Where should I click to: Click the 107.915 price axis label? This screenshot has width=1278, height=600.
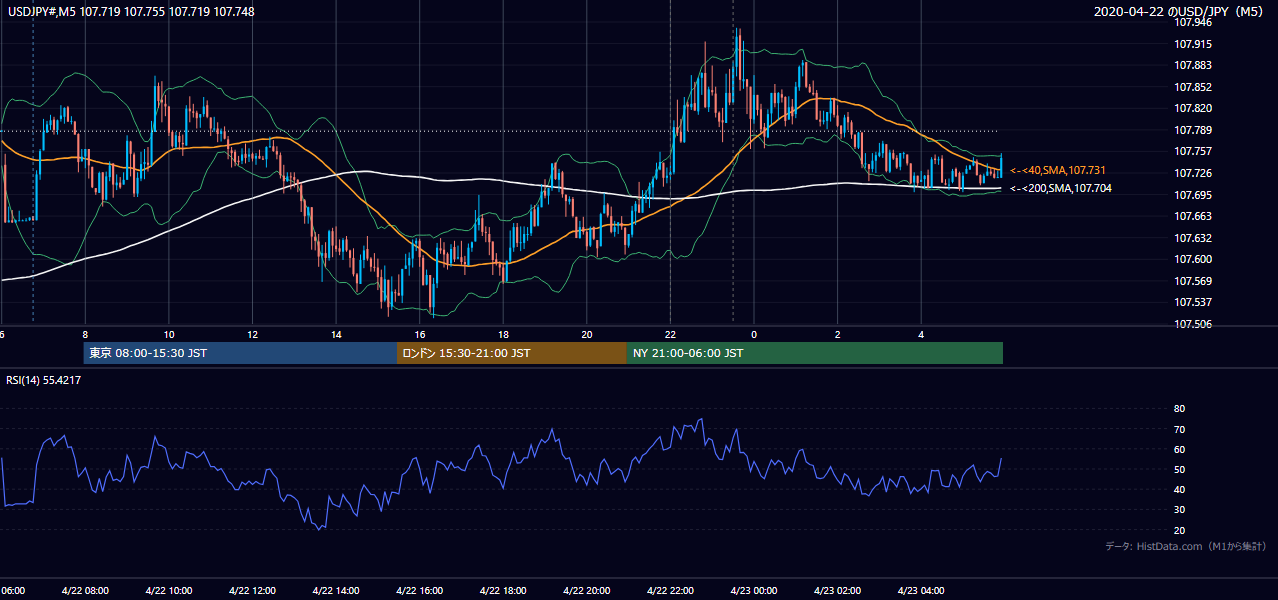(1192, 44)
